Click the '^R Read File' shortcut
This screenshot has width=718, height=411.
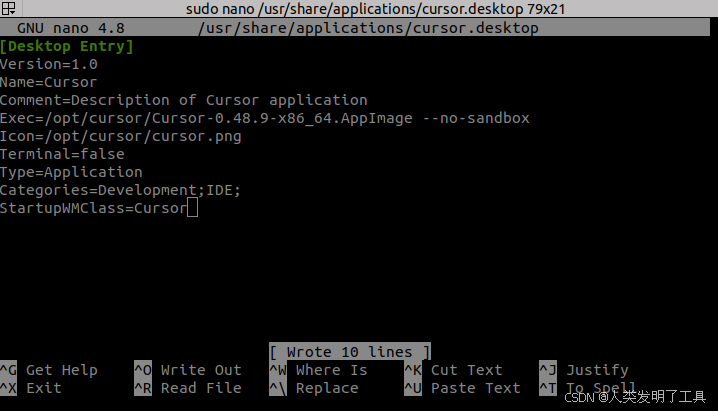click(x=188, y=388)
